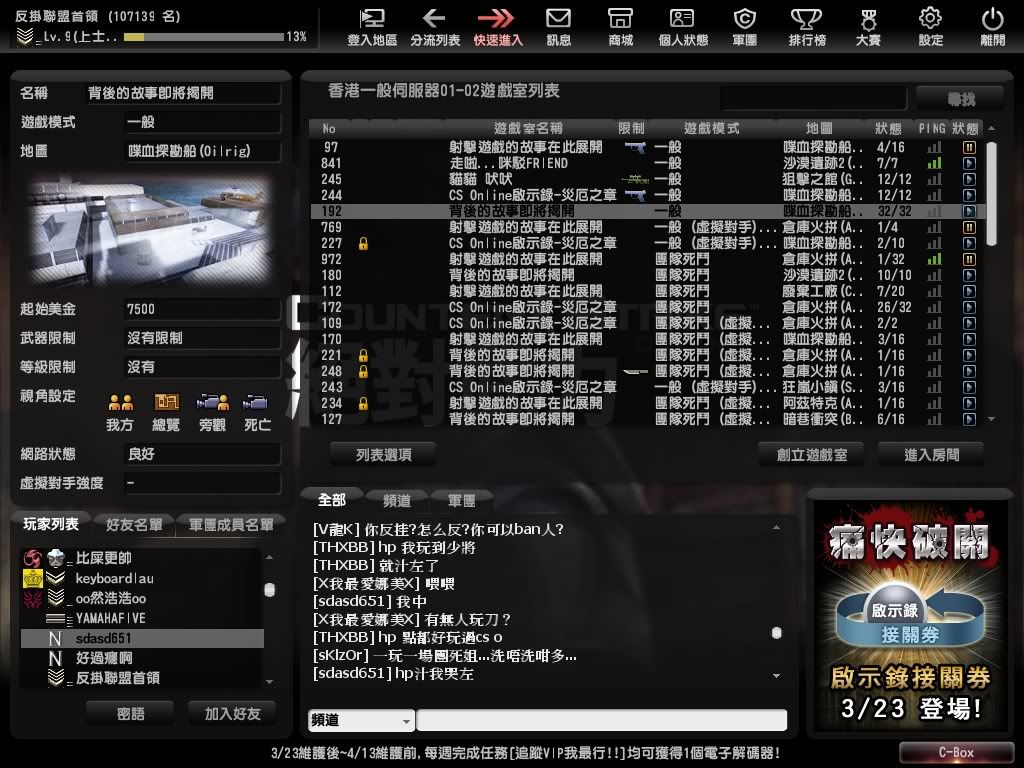
Task: Click the chat window scrollbar handle
Action: (x=776, y=633)
